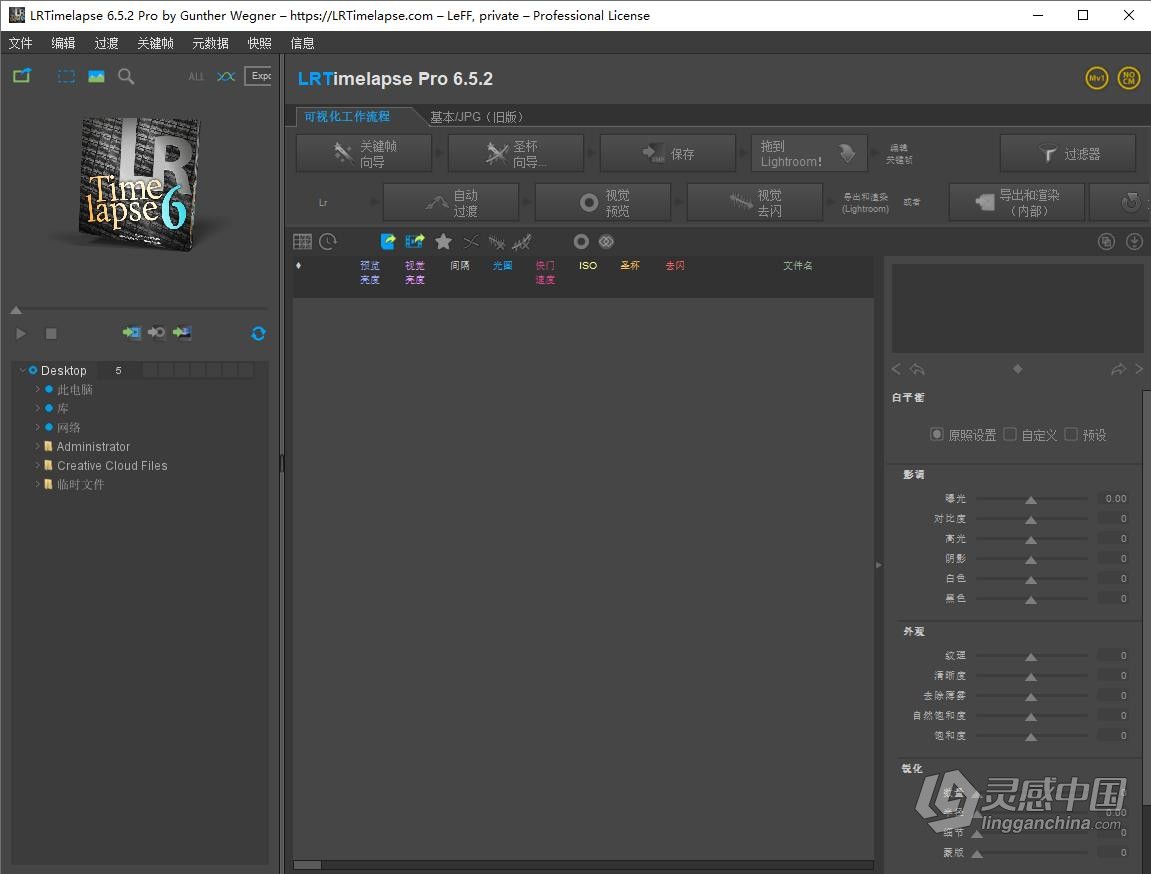The height and width of the screenshot is (874, 1151).
Task: Expand the Creative Cloud Files folder node
Action: pos(37,465)
